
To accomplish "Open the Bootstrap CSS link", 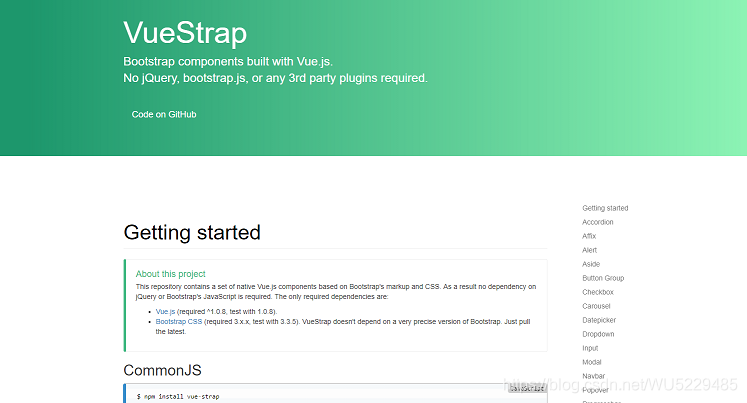I will click(179, 322).
